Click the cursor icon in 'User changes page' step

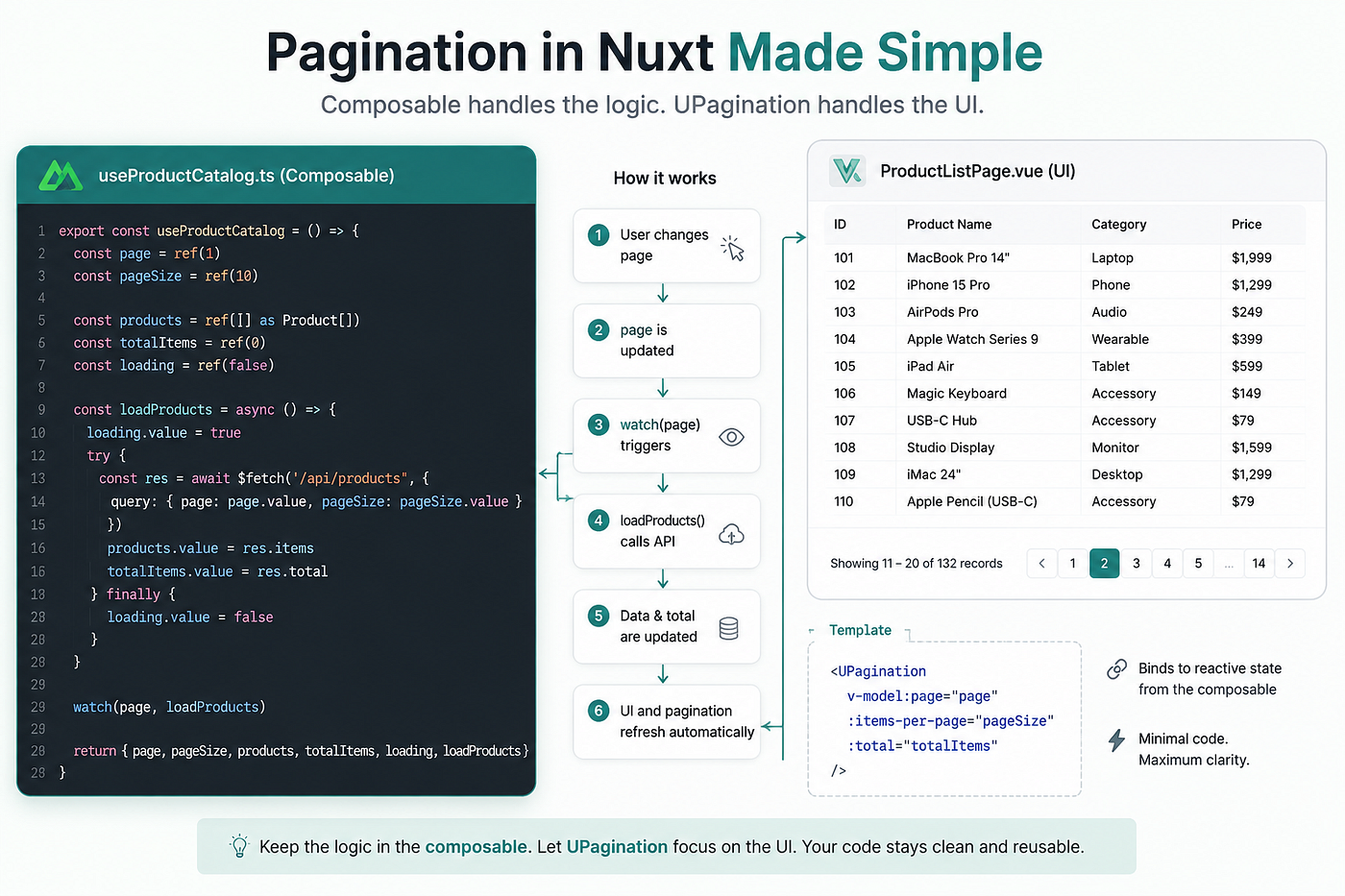[x=733, y=248]
